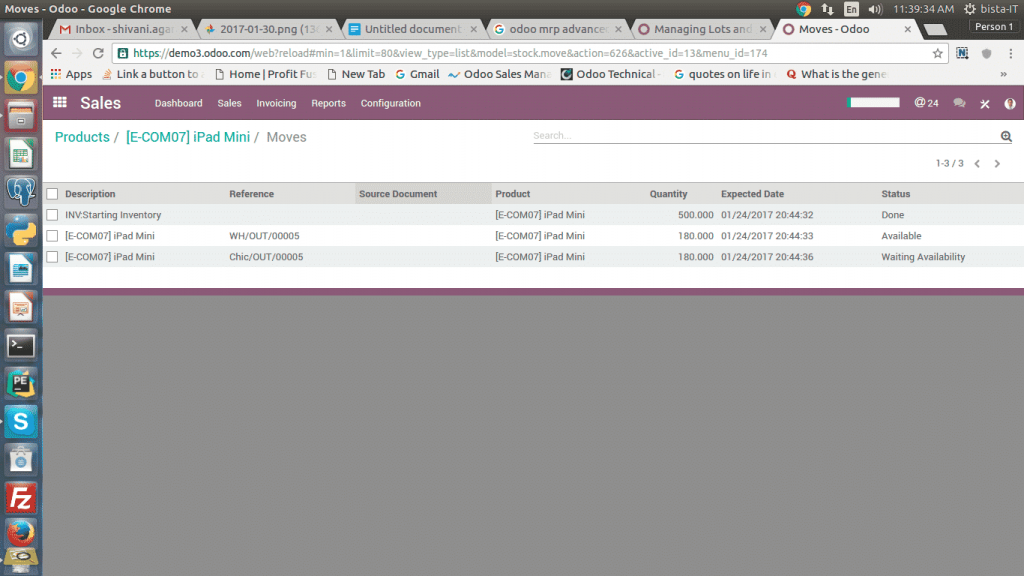
Task: Click into the Search field
Action: (x=760, y=136)
